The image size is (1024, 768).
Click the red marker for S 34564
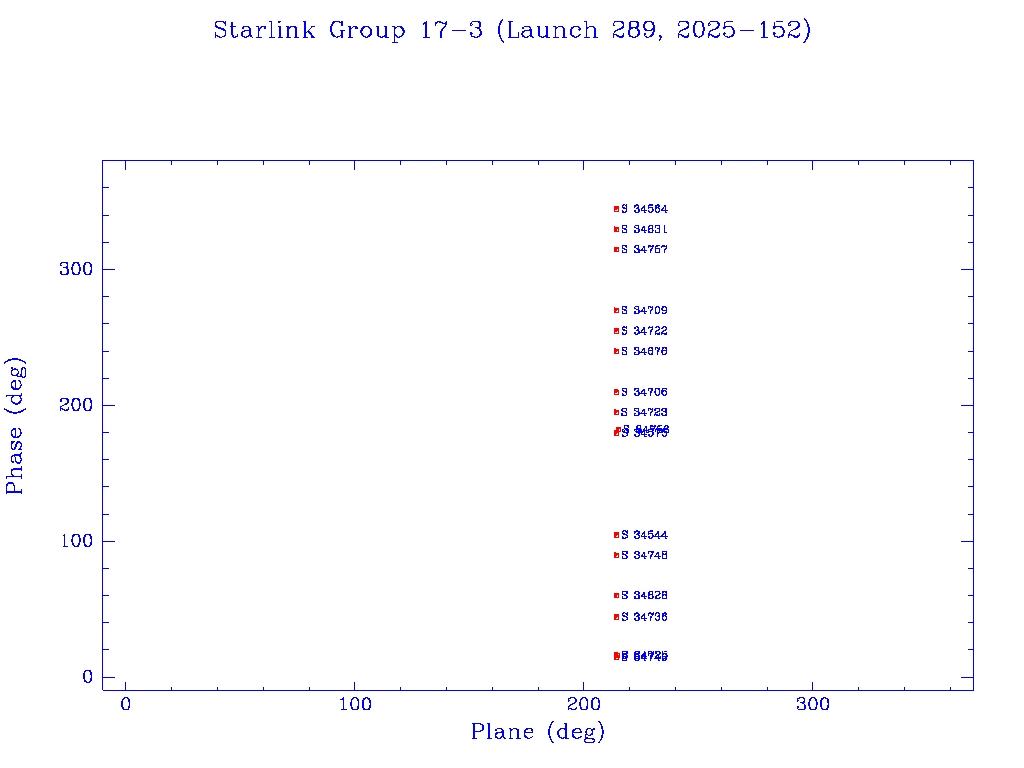617,209
